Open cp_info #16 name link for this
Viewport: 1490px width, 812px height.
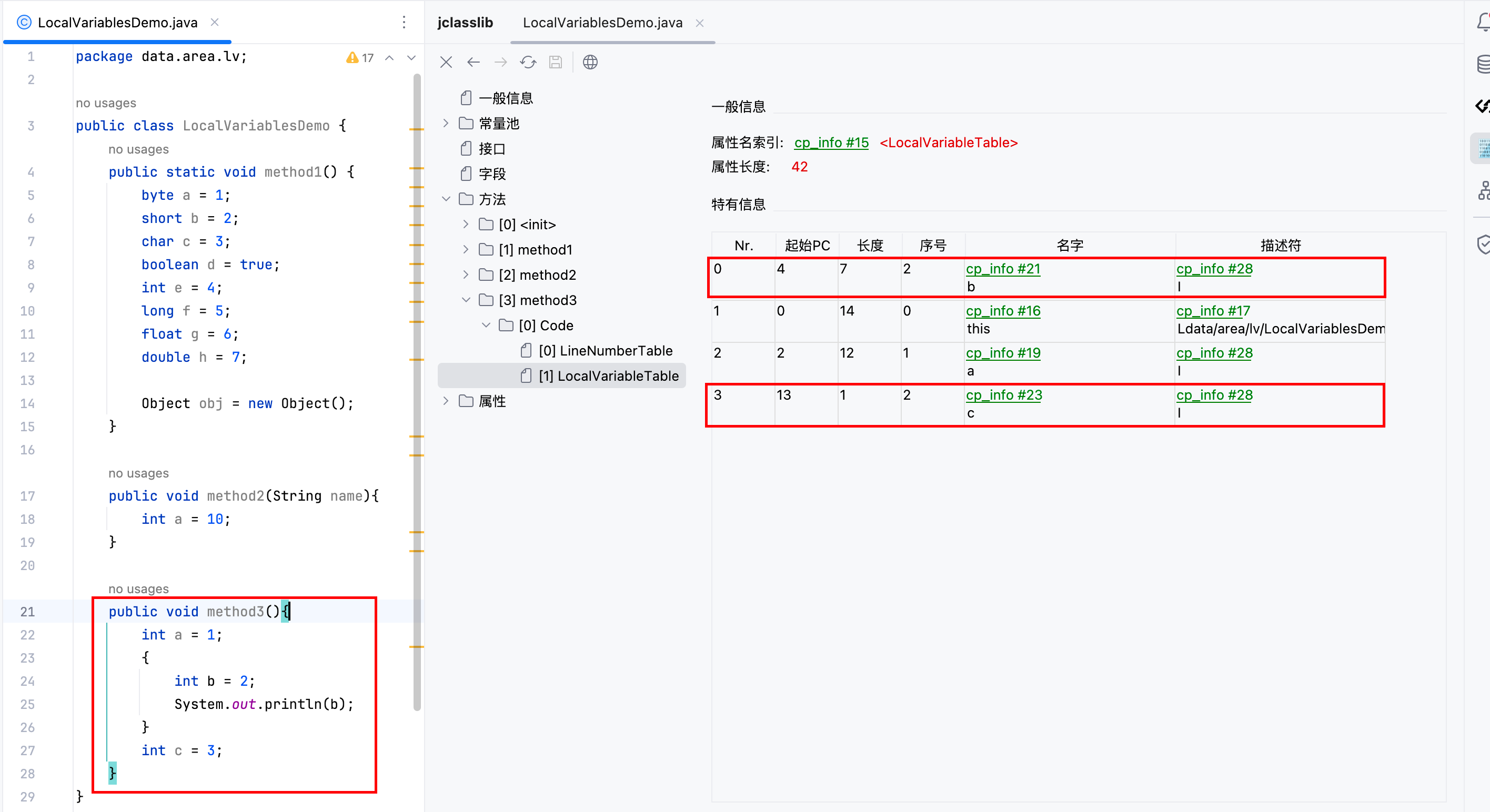1003,311
